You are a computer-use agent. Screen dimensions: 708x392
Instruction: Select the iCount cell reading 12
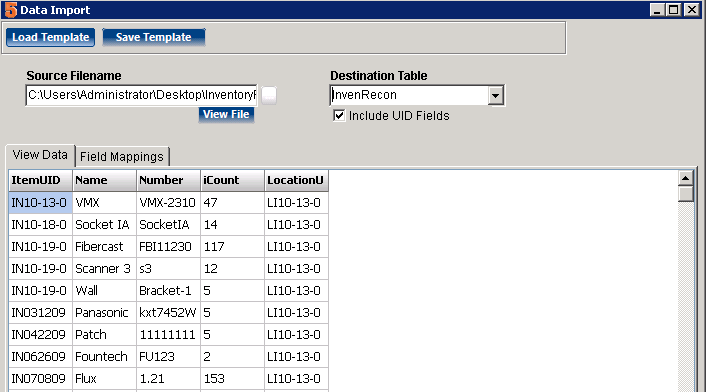[x=233, y=269]
